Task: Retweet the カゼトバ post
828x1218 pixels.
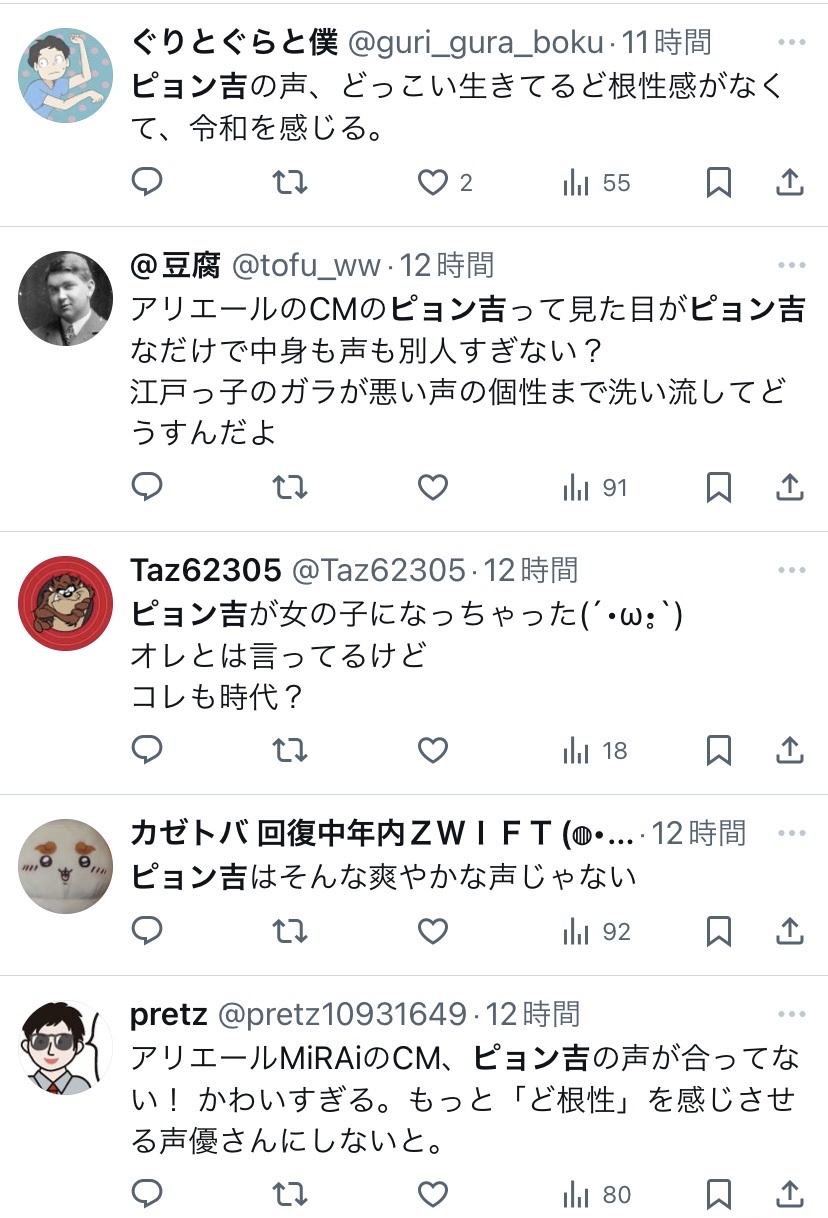Action: click(290, 931)
